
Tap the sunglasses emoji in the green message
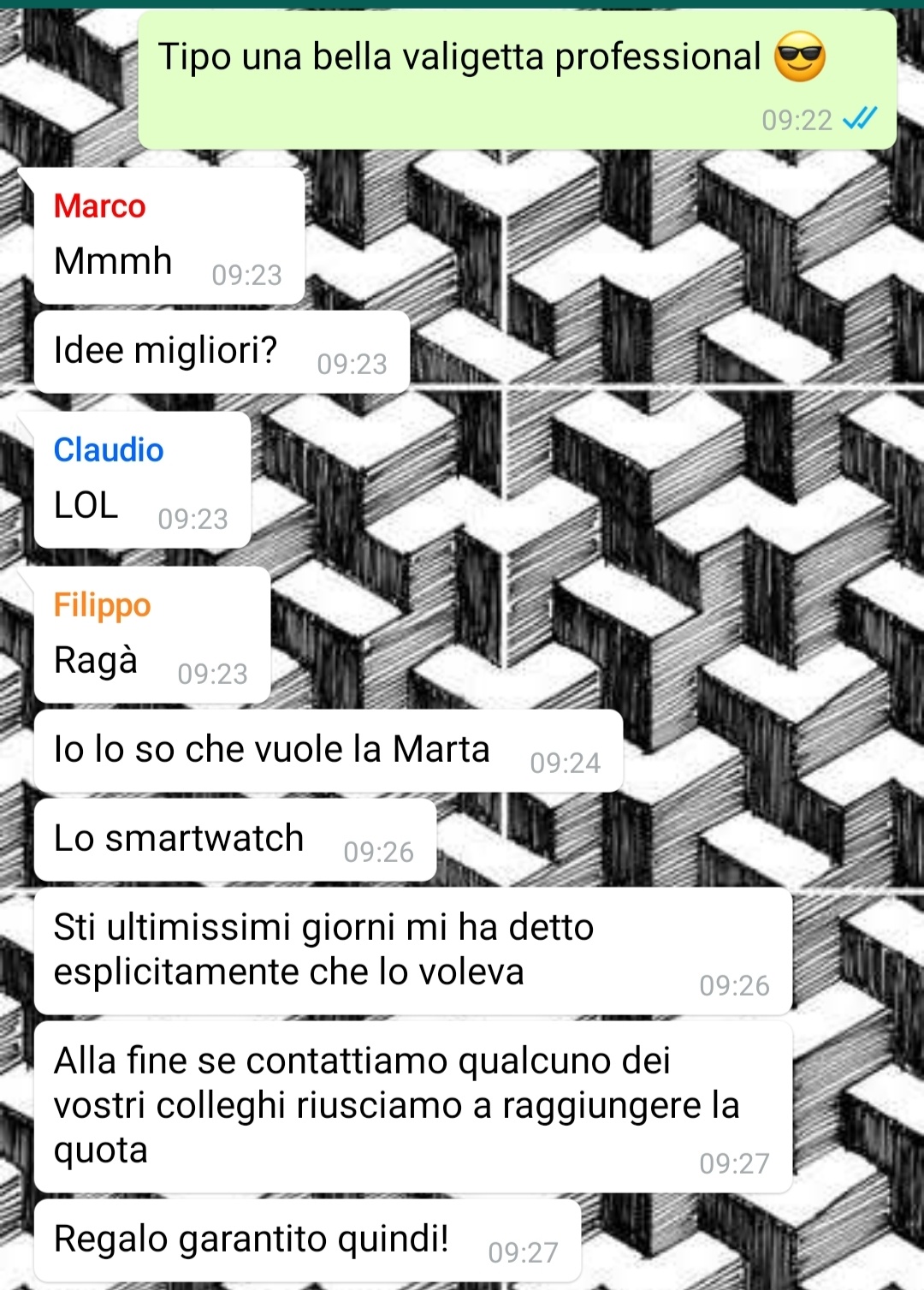[799, 56]
